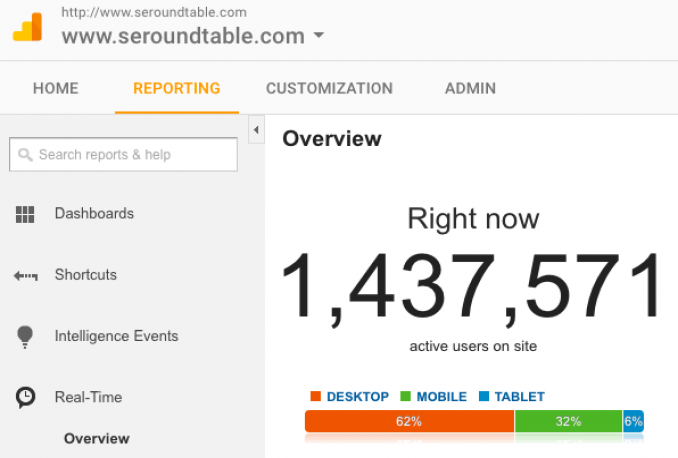Click the Real-Time clock icon

click(x=25, y=398)
